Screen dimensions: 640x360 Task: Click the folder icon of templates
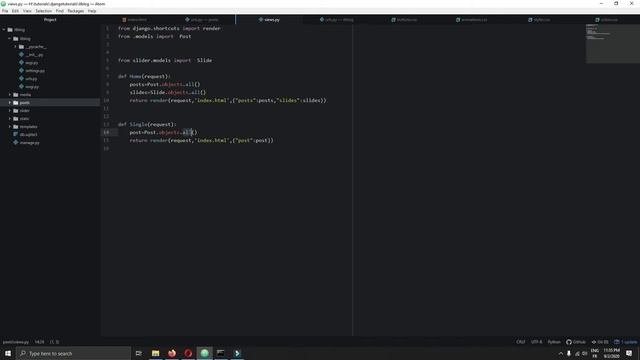click(16, 127)
